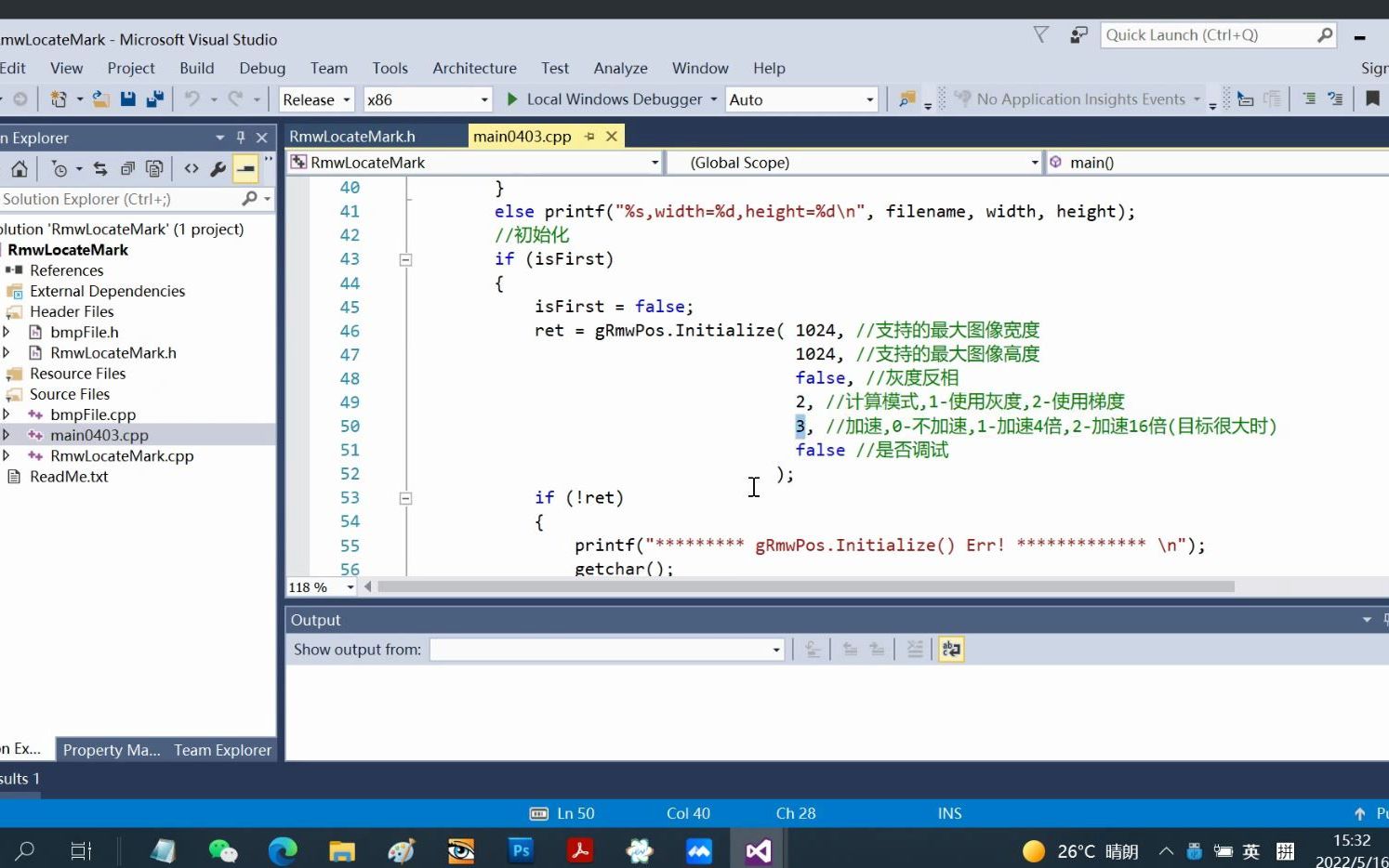Select External Dependencies node
This screenshot has width=1389, height=868.
pos(107,291)
